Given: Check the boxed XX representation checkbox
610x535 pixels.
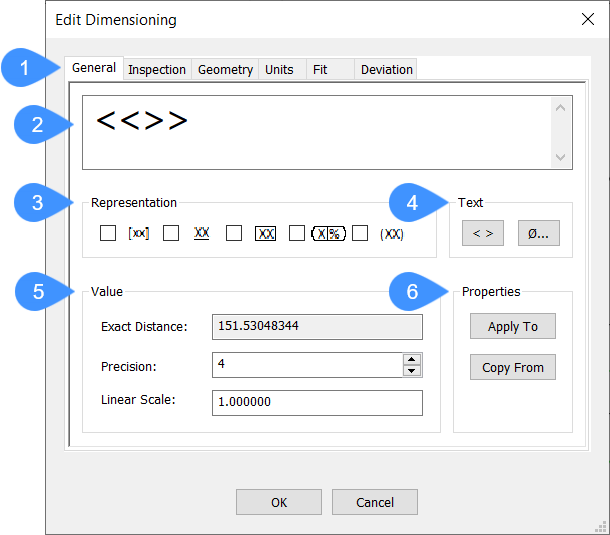Looking at the screenshot, I should [234, 233].
